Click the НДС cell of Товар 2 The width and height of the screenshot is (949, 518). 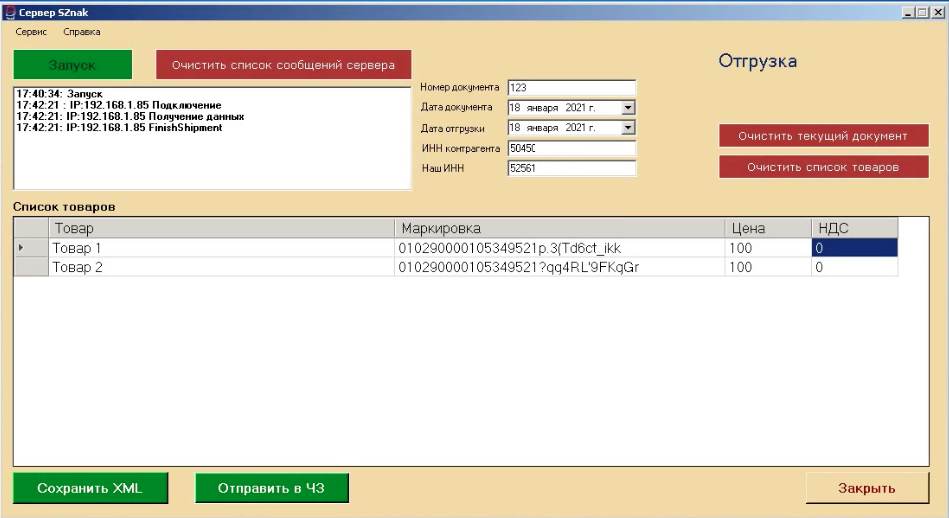click(855, 267)
